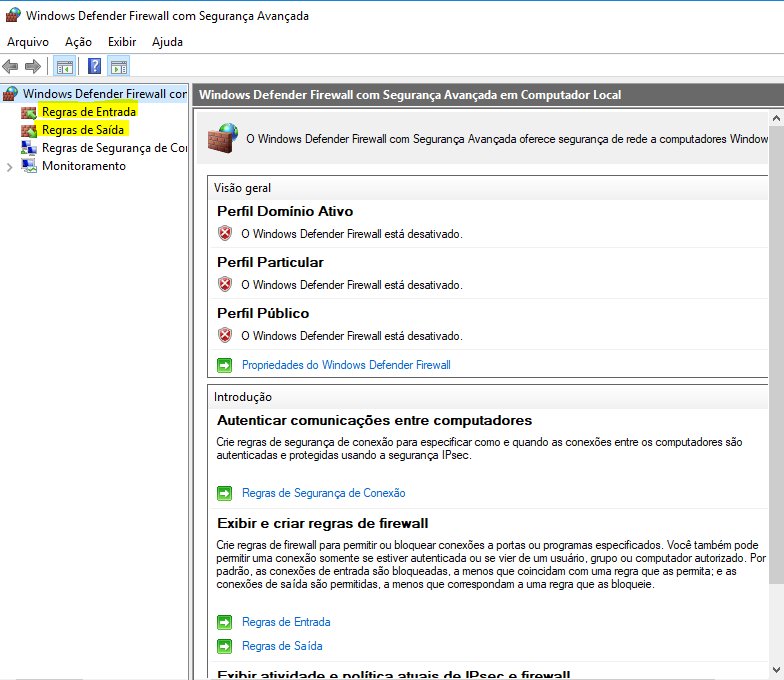Viewport: 784px width, 680px height.
Task: Expand the Monitoramento tree node
Action: [x=10, y=167]
